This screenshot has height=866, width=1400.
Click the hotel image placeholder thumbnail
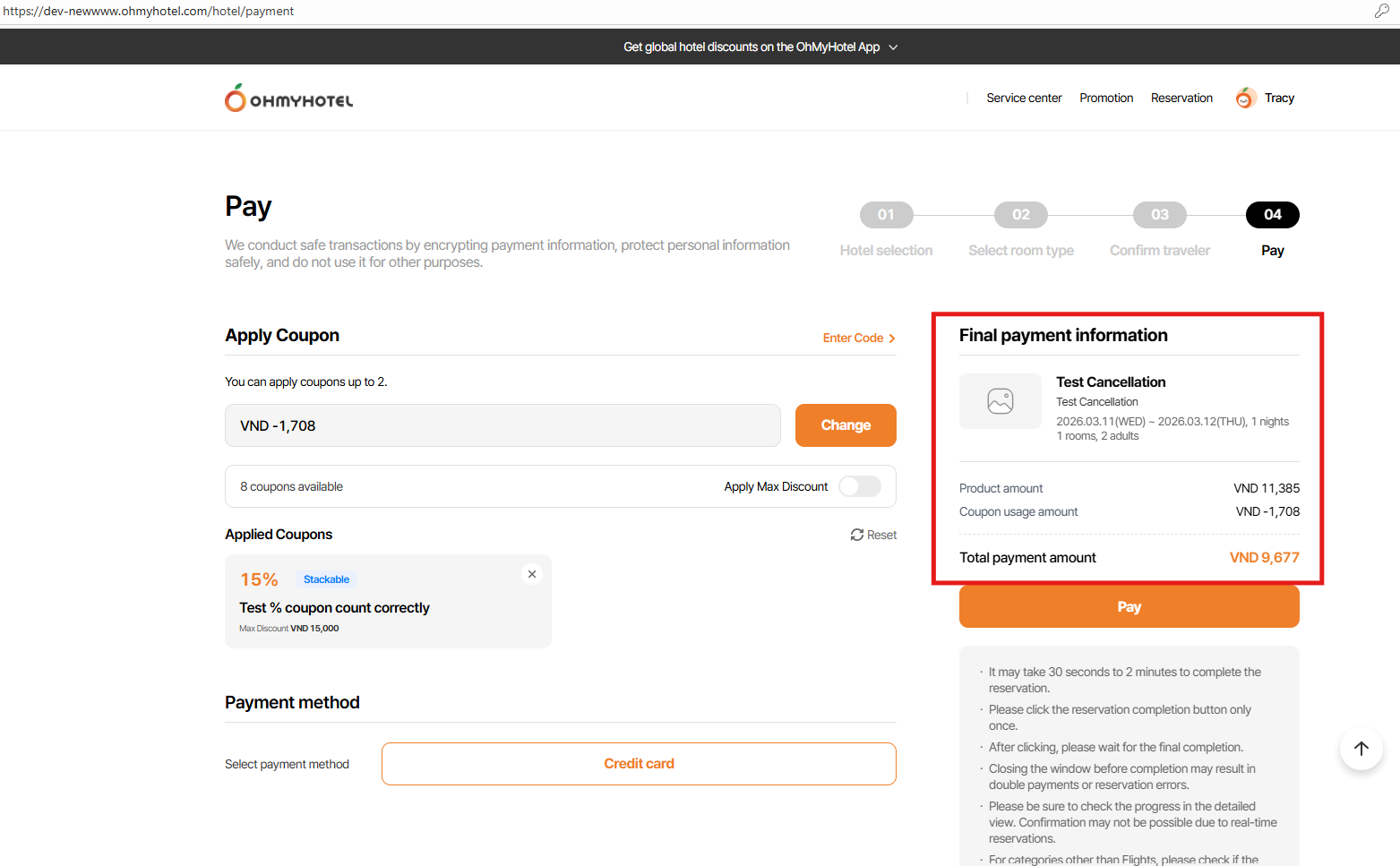(x=1000, y=401)
